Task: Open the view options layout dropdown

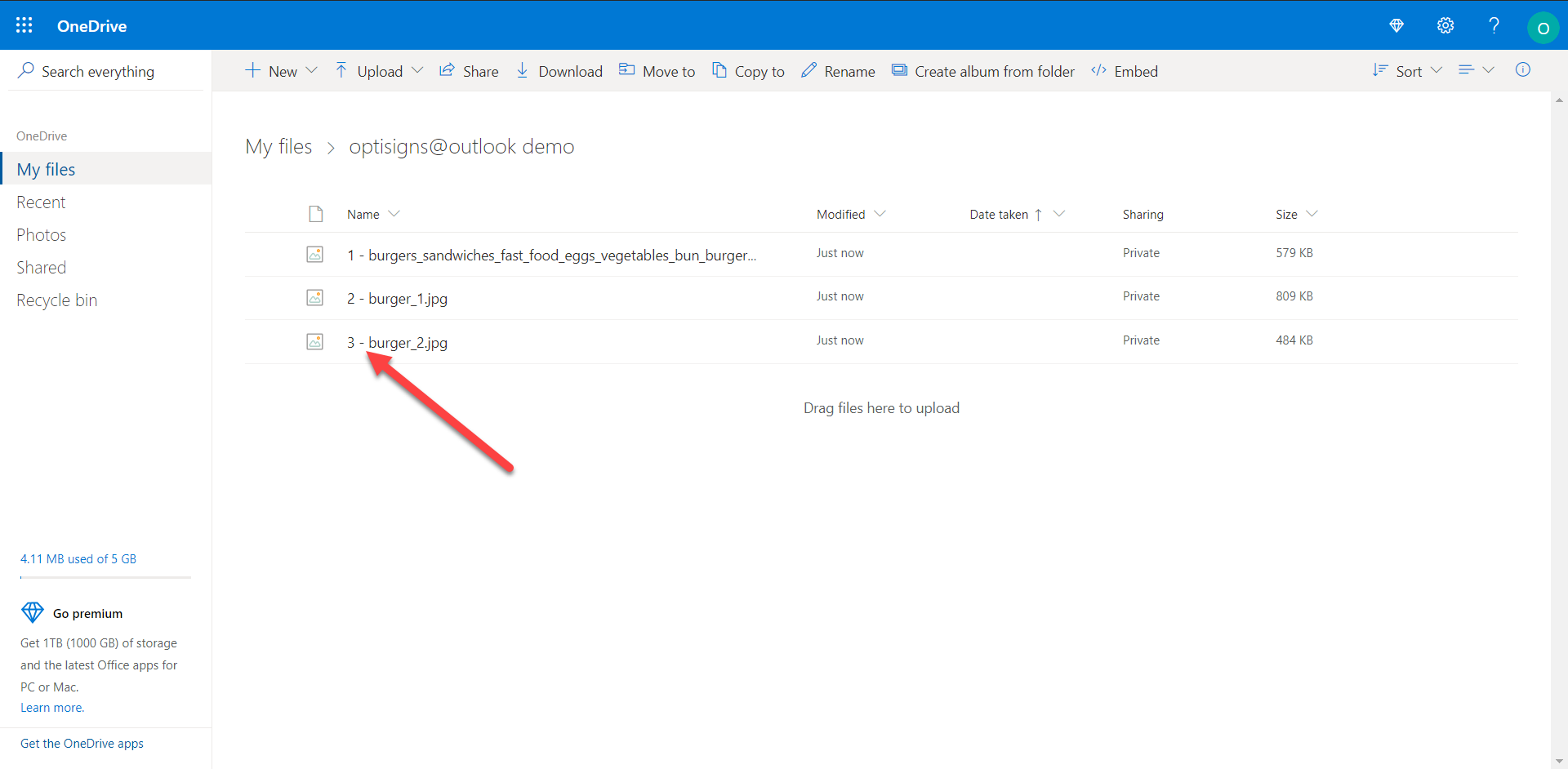Action: coord(1476,70)
